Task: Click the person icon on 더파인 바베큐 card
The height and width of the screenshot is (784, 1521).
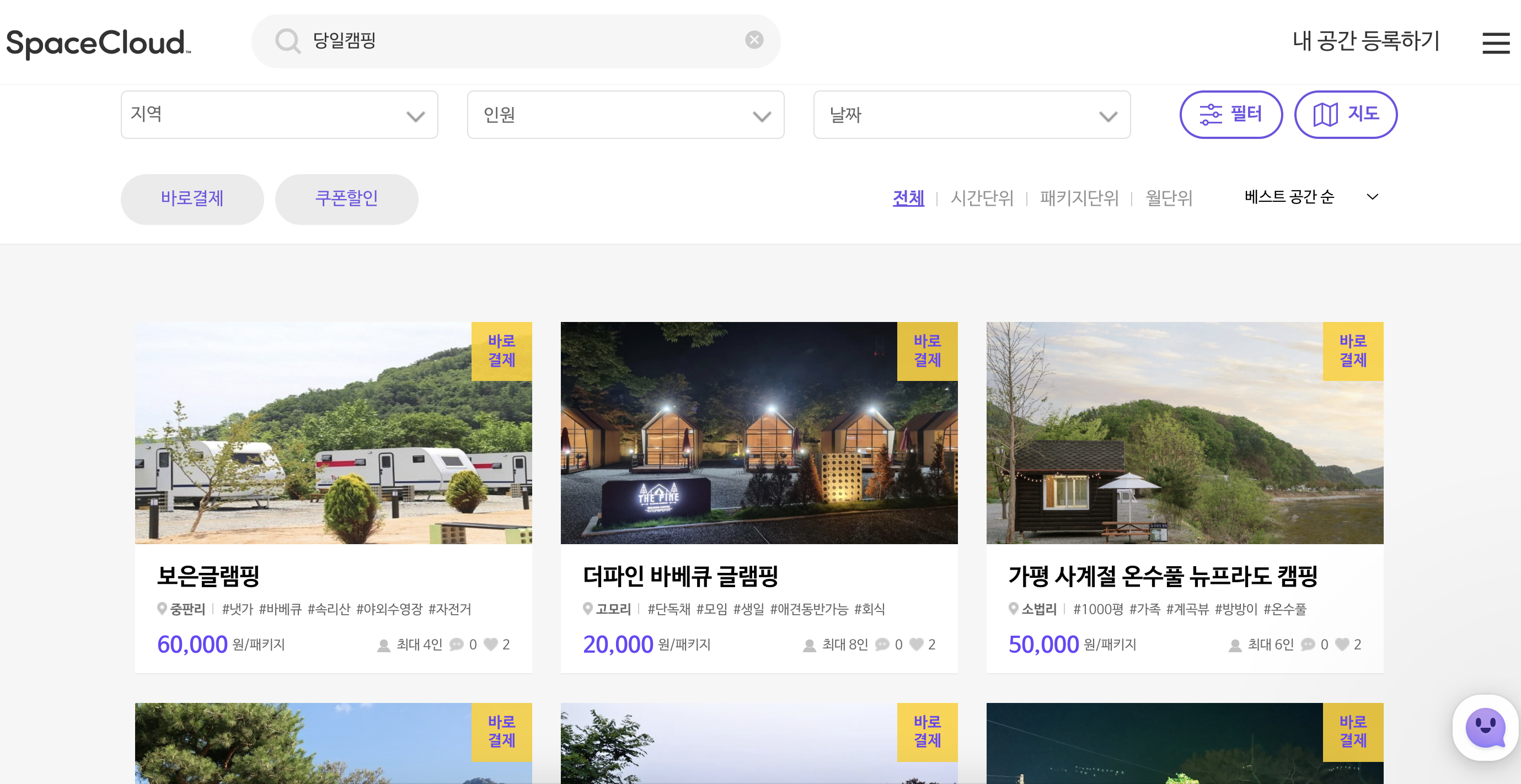Action: pyautogui.click(x=810, y=645)
